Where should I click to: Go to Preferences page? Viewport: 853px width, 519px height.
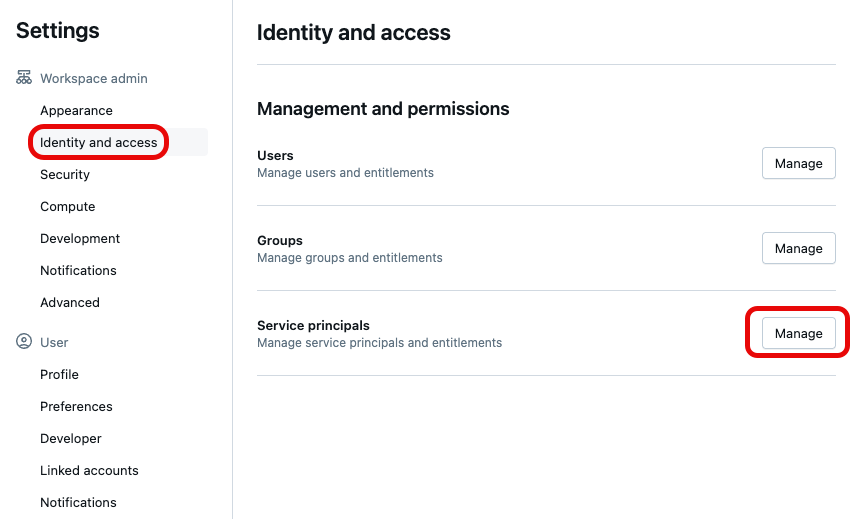tap(76, 406)
